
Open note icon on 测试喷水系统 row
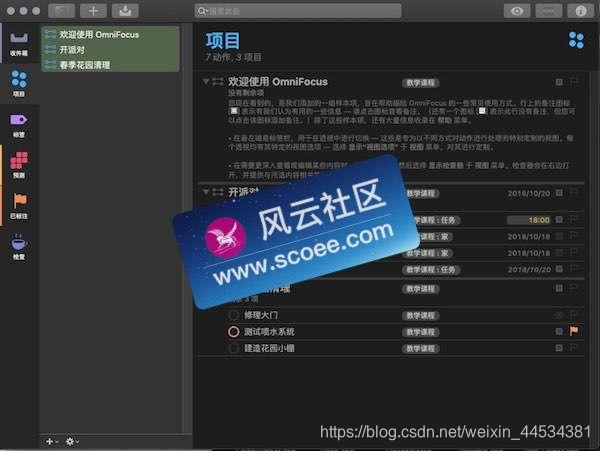tap(559, 331)
